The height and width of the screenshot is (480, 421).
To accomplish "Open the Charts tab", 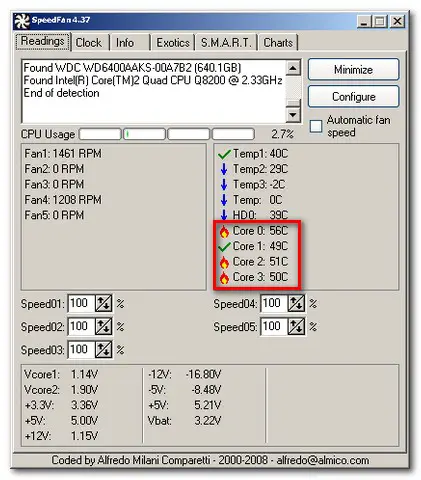I will 278,43.
